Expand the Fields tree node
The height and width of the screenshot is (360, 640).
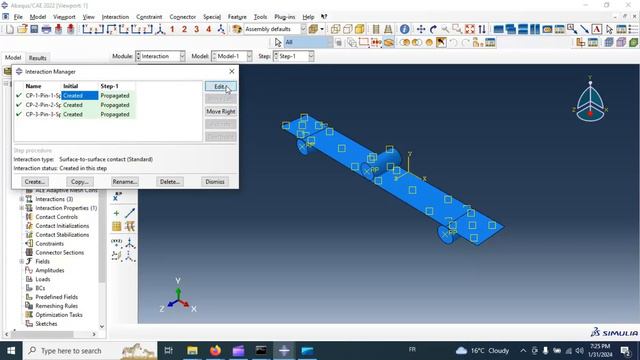click(22, 262)
